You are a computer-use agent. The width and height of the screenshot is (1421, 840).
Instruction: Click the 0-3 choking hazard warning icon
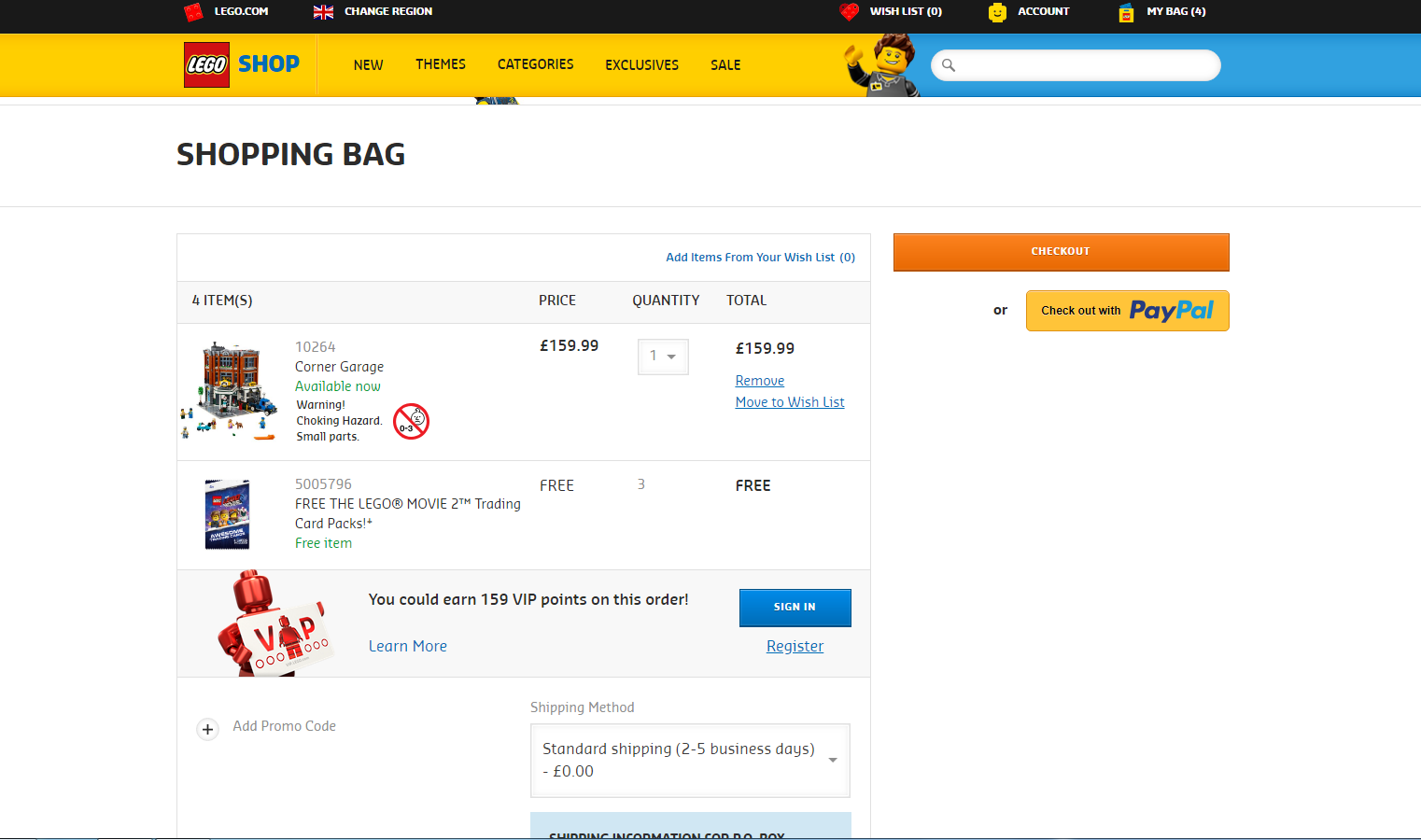point(411,421)
